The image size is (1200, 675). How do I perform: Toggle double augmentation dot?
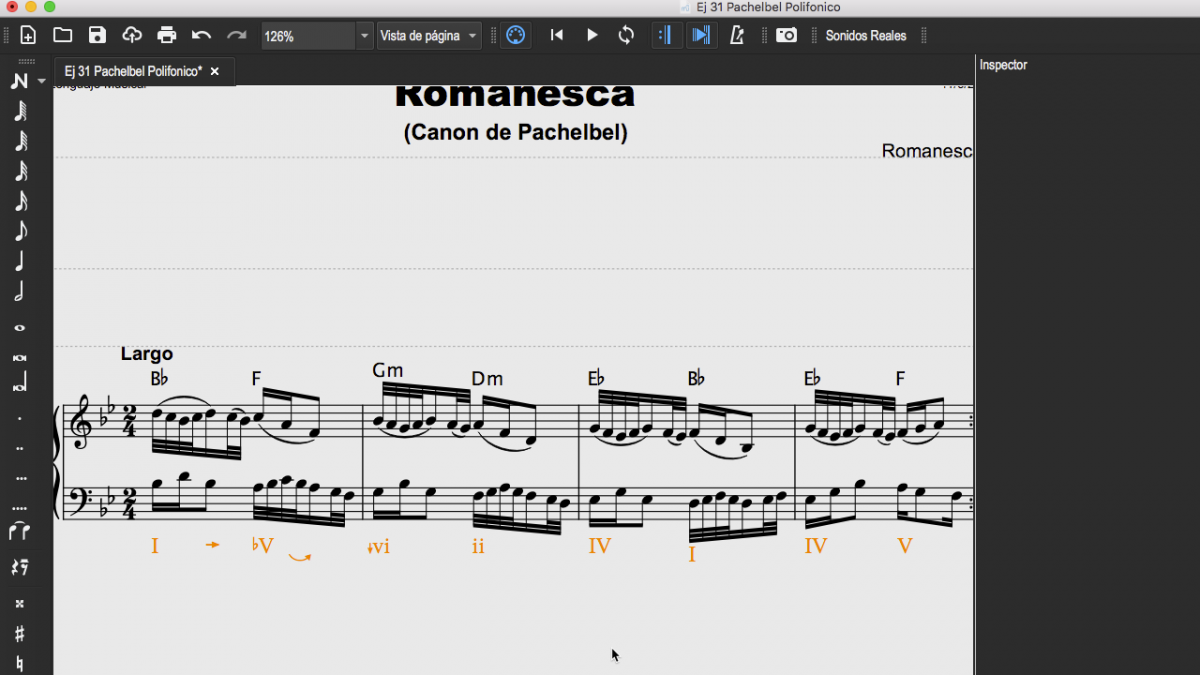[x=19, y=448]
